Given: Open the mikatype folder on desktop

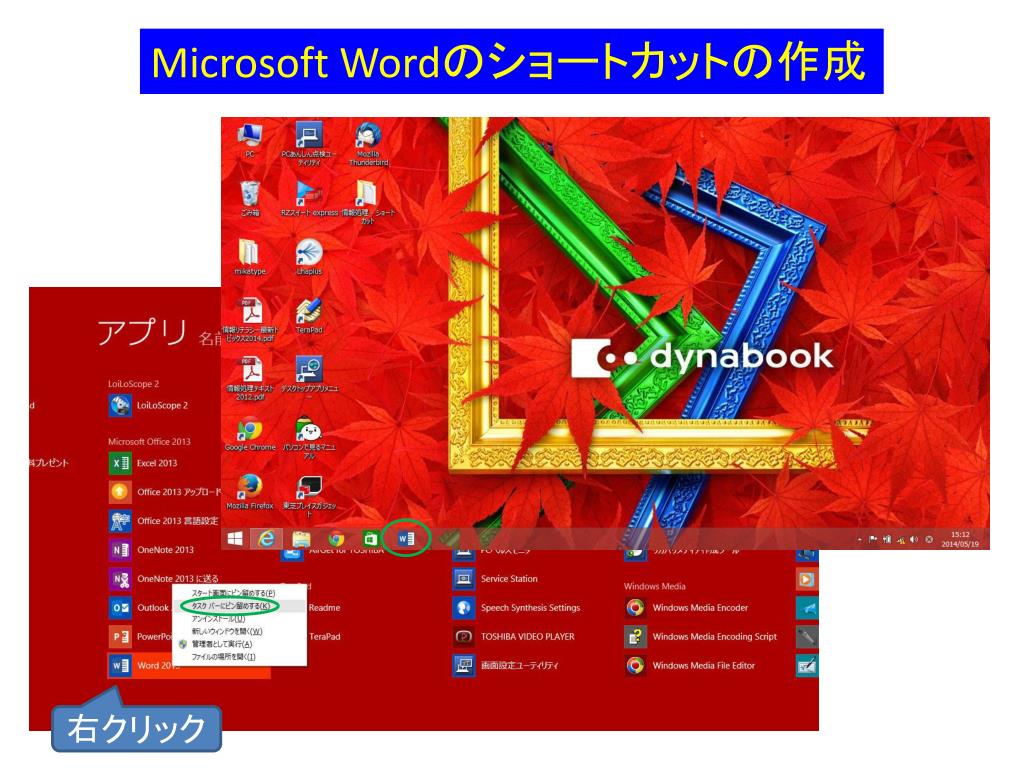Looking at the screenshot, I should [249, 257].
